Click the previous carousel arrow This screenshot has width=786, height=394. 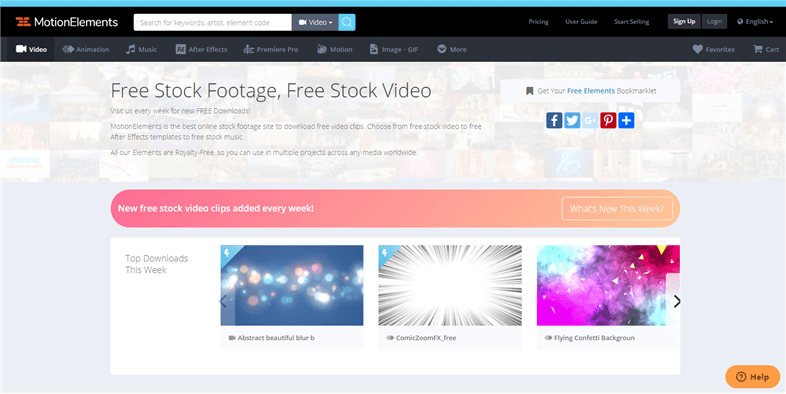(x=224, y=301)
